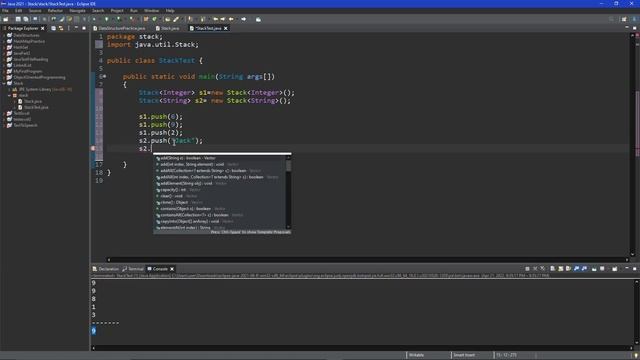Click the Save All toolbar icon

26,19
